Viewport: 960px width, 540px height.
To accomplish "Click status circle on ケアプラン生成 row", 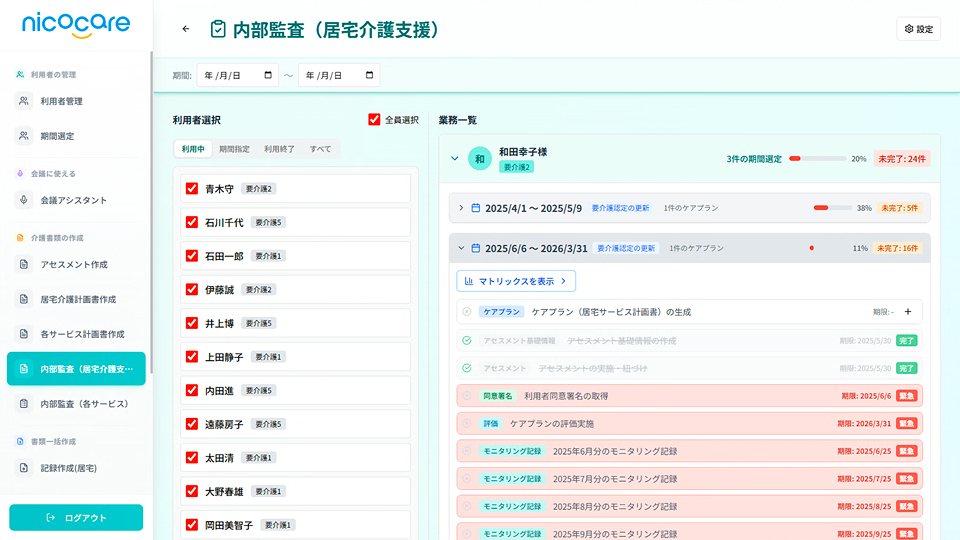I will (467, 312).
